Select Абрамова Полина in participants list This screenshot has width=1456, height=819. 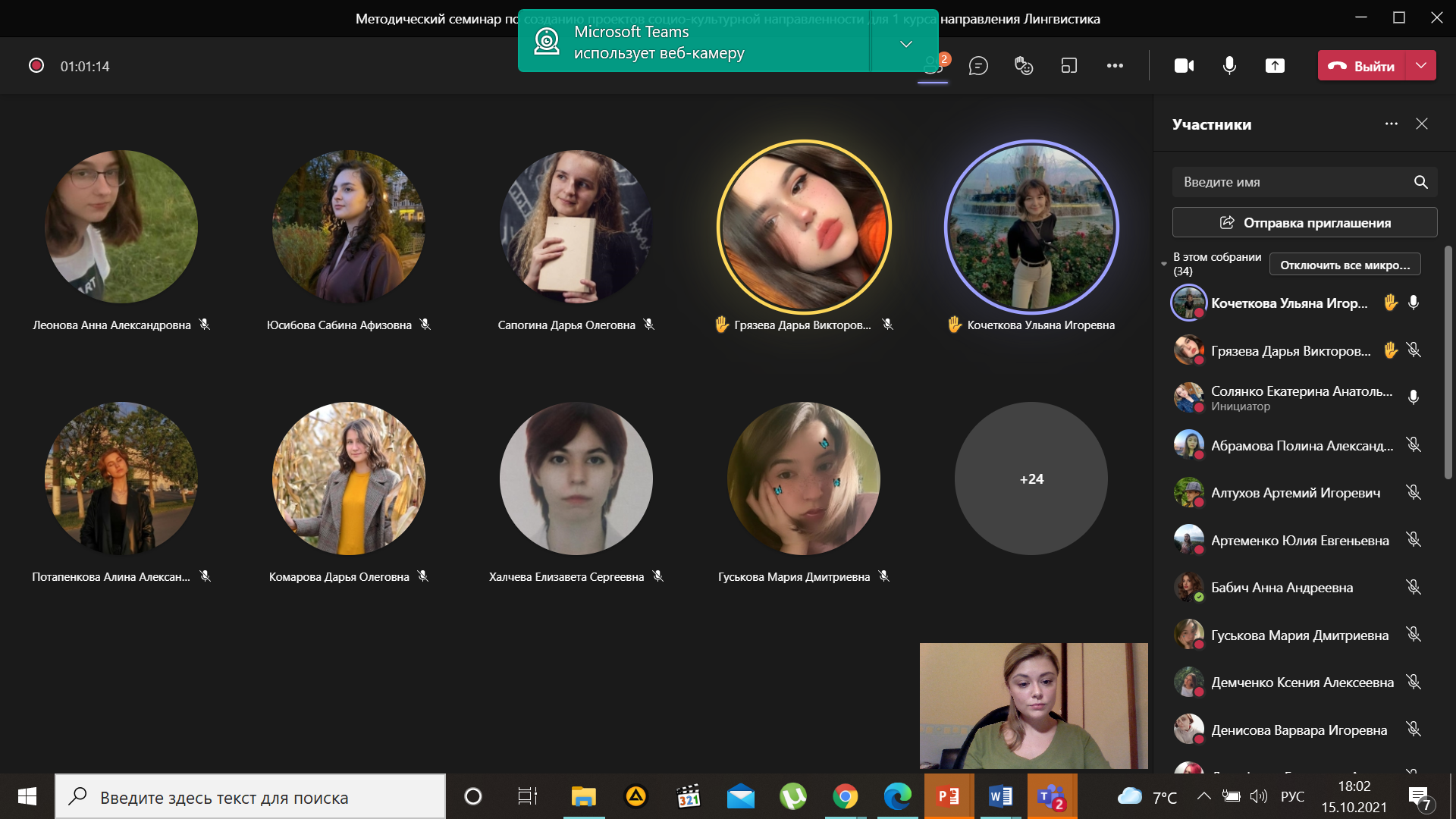1301,445
